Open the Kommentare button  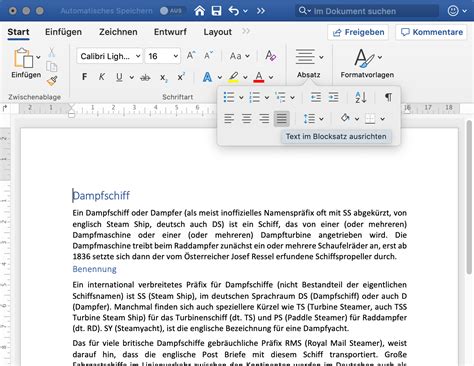point(431,32)
